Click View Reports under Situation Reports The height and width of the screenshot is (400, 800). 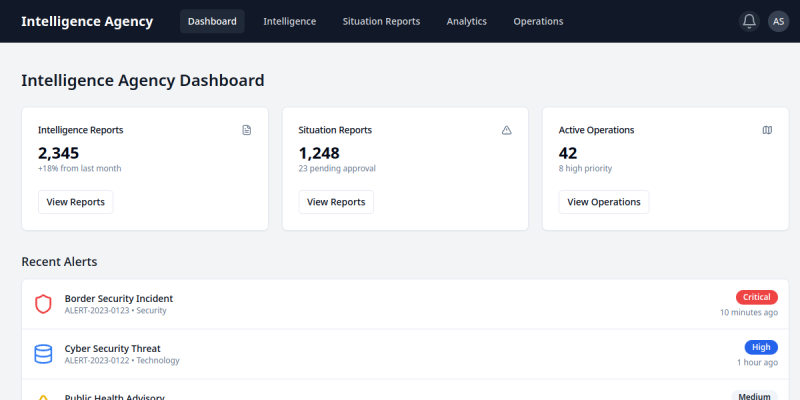point(336,202)
